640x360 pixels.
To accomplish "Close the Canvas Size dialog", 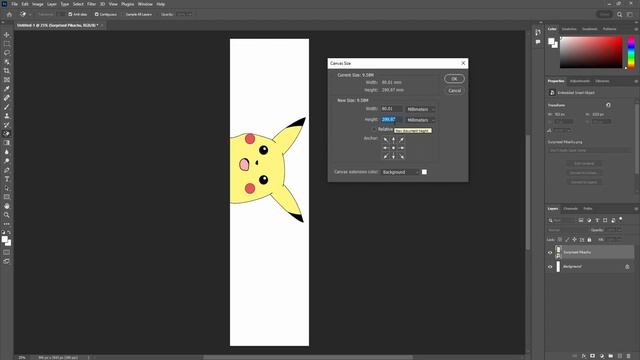I will 463,63.
